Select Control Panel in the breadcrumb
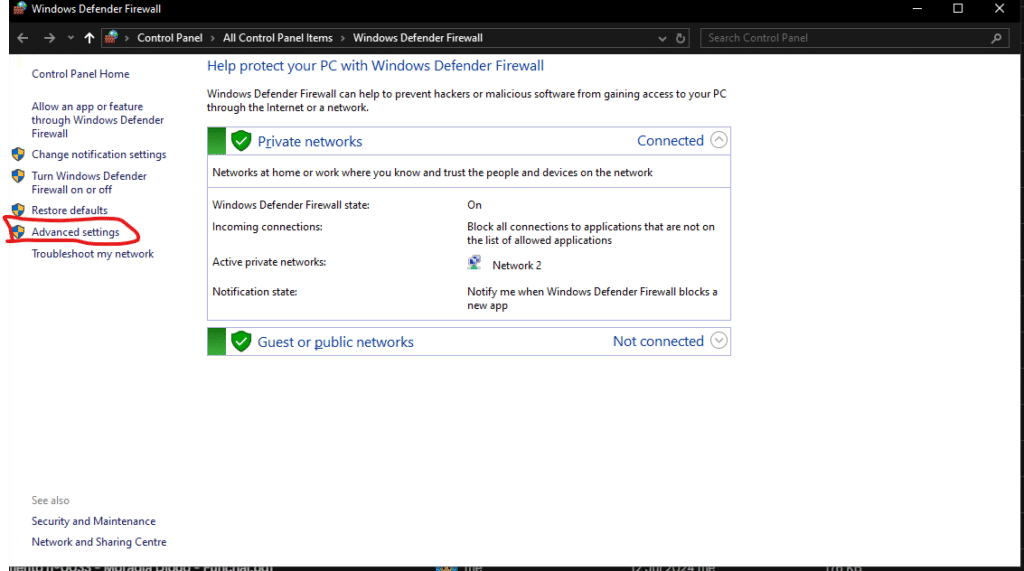This screenshot has width=1024, height=571. tap(170, 38)
